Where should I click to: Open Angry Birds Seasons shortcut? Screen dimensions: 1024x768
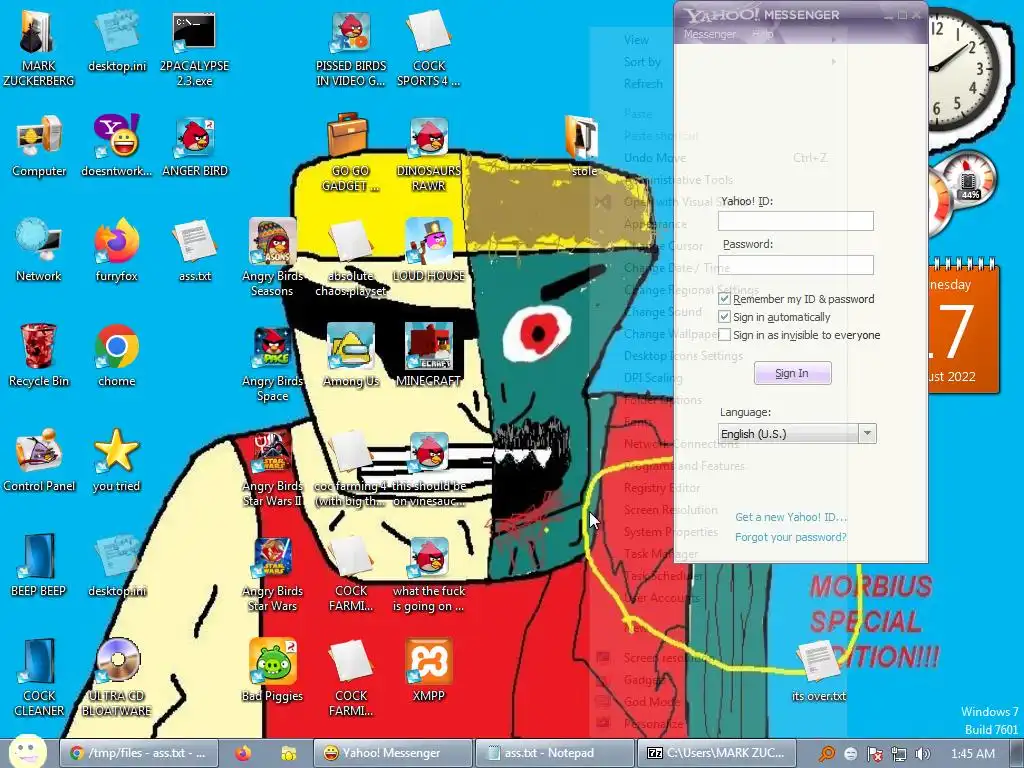click(x=272, y=257)
